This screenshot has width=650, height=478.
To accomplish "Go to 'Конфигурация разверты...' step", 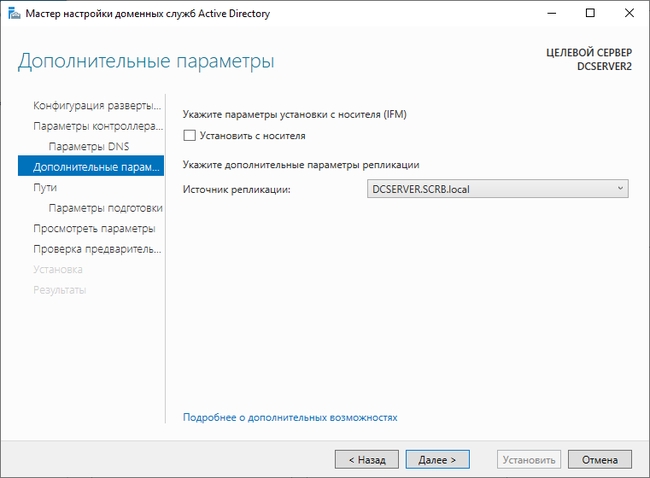I will click(97, 105).
